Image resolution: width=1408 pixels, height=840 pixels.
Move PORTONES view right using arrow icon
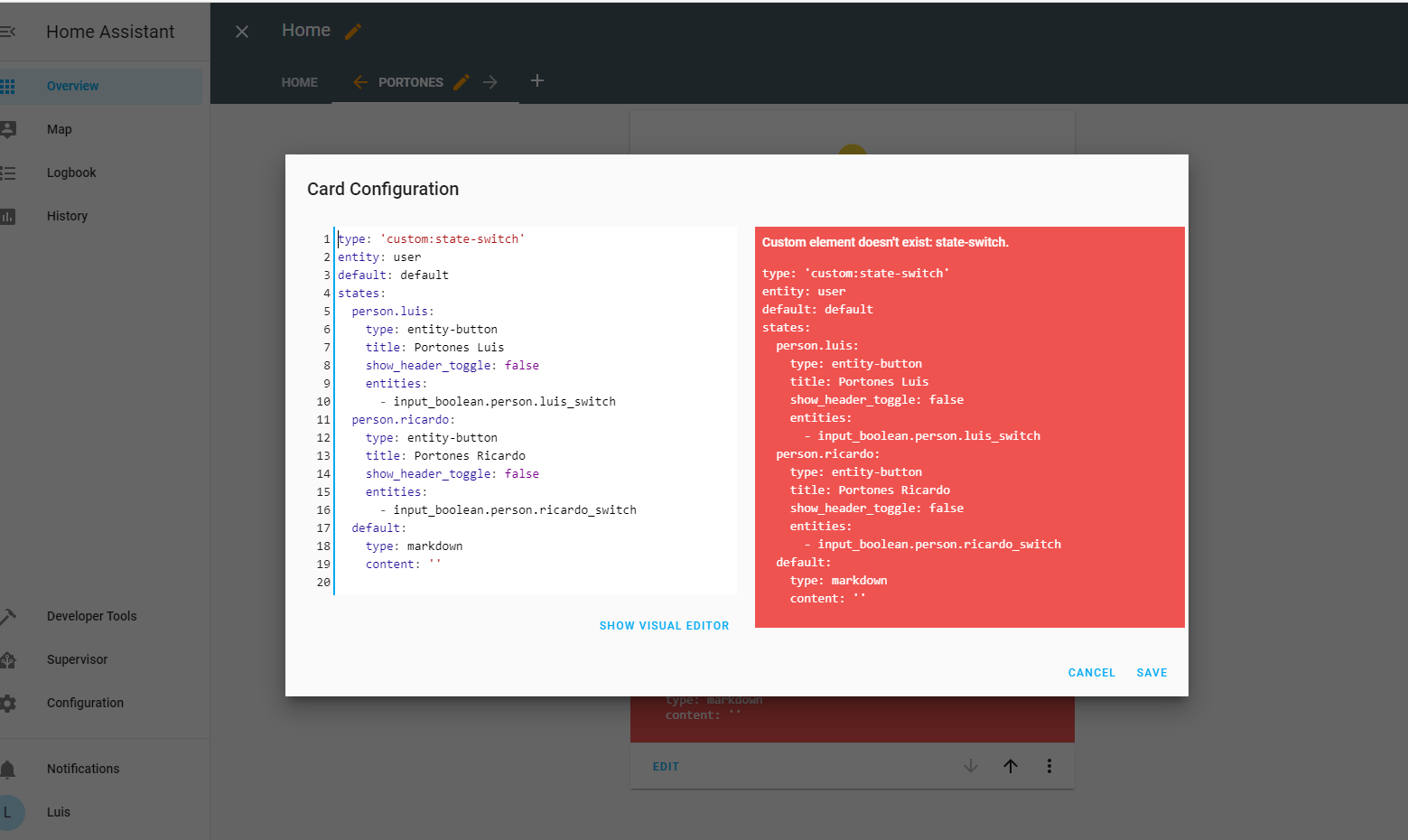pos(490,81)
